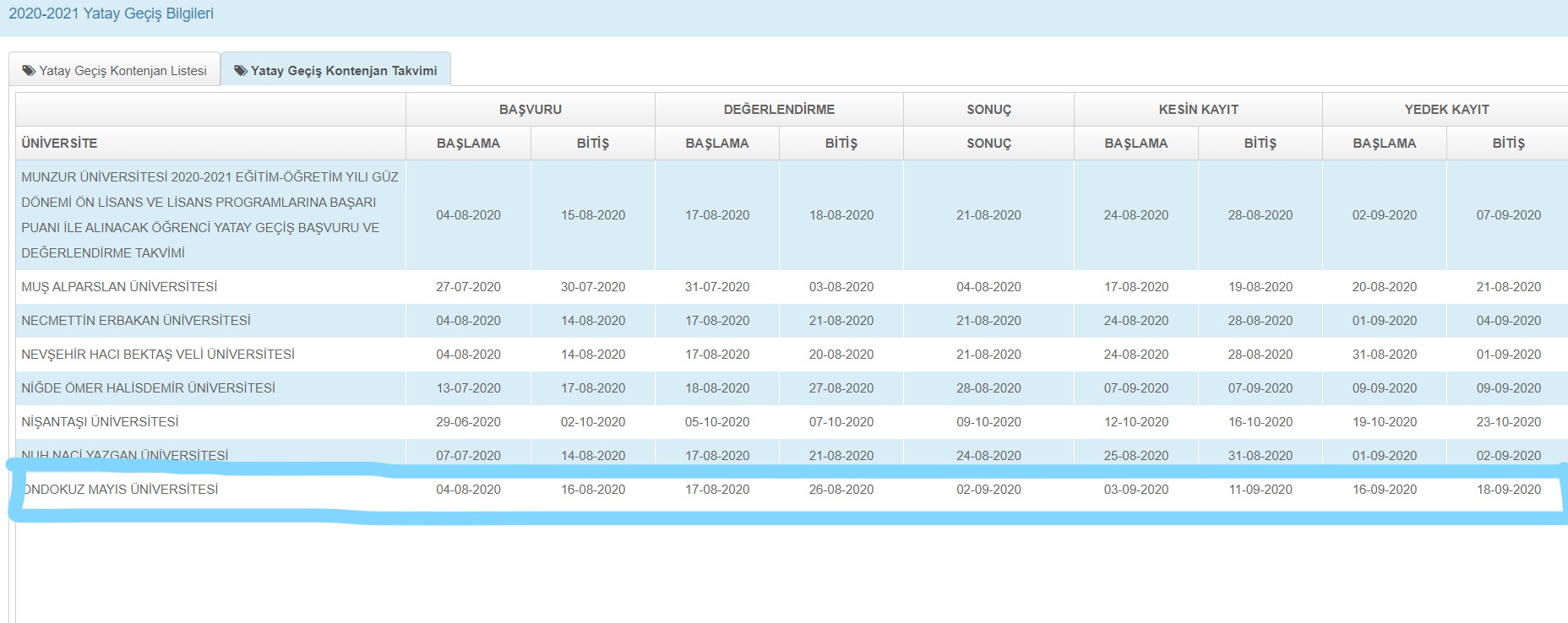Viewport: 1568px width, 623px height.
Task: Click Nişantaşı result date 09-10-2020
Action: (x=988, y=422)
